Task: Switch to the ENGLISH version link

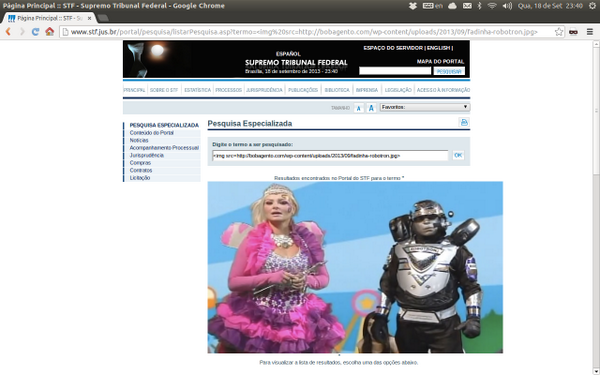Action: tap(438, 48)
